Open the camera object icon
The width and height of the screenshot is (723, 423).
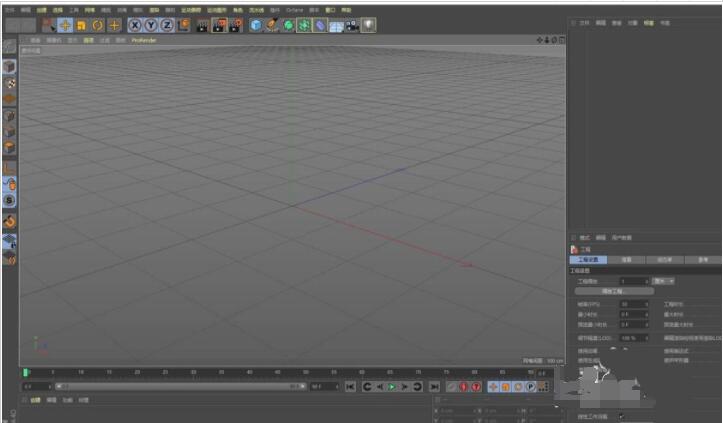(352, 26)
